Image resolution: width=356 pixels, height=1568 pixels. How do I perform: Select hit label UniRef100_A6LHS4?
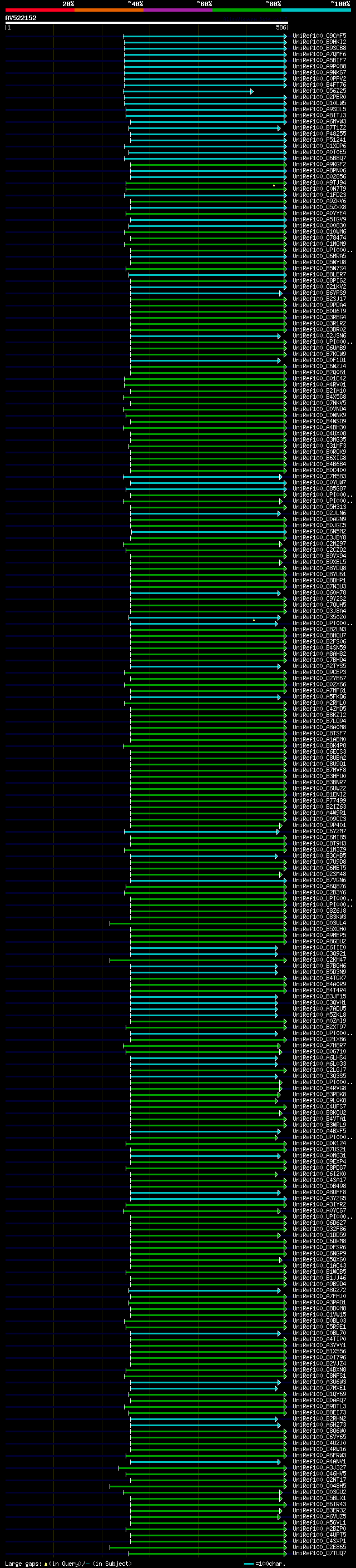319,1058
